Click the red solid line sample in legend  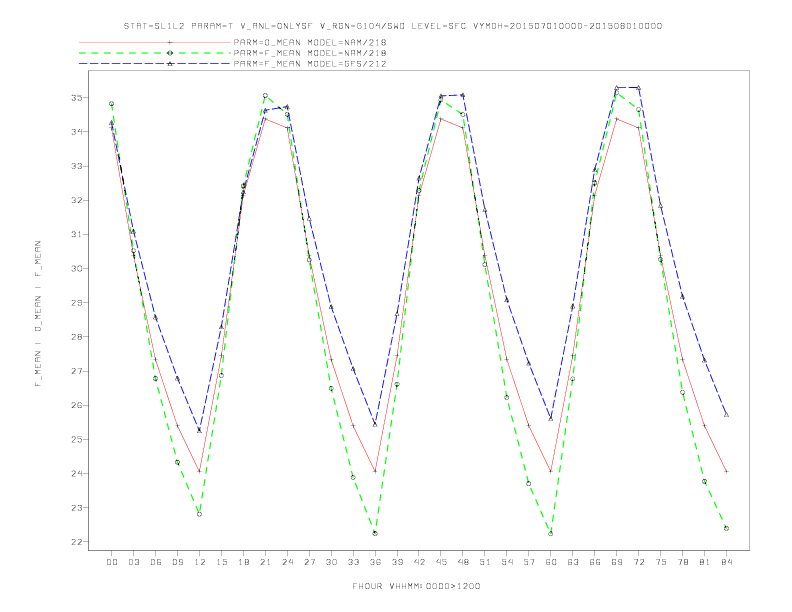155,42
